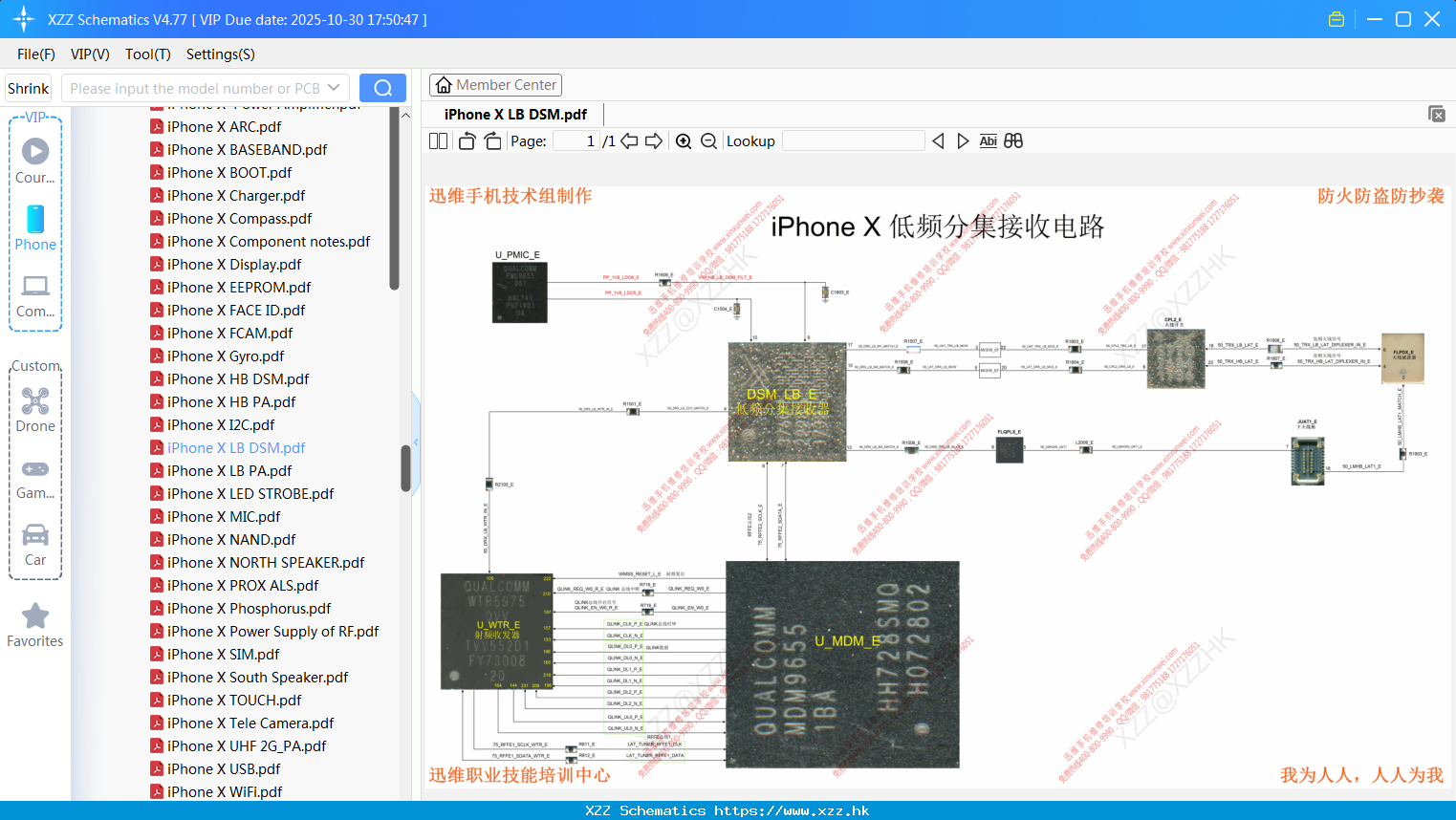
Task: Click the Lookup text field
Action: coord(854,141)
